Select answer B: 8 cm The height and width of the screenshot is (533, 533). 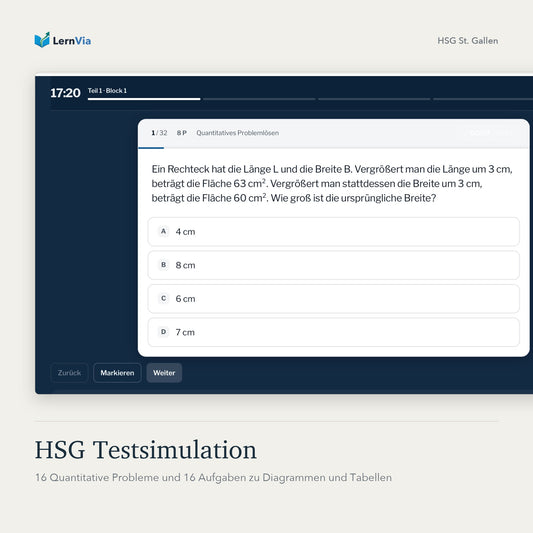(x=333, y=265)
